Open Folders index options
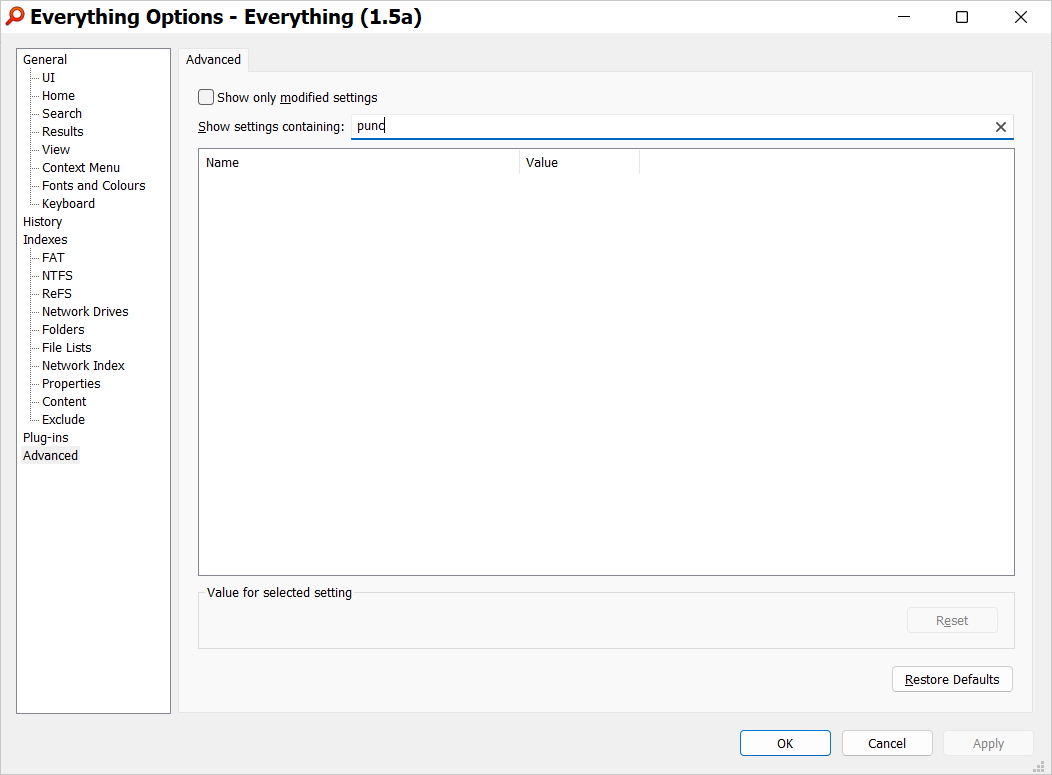This screenshot has width=1052, height=775. click(63, 330)
